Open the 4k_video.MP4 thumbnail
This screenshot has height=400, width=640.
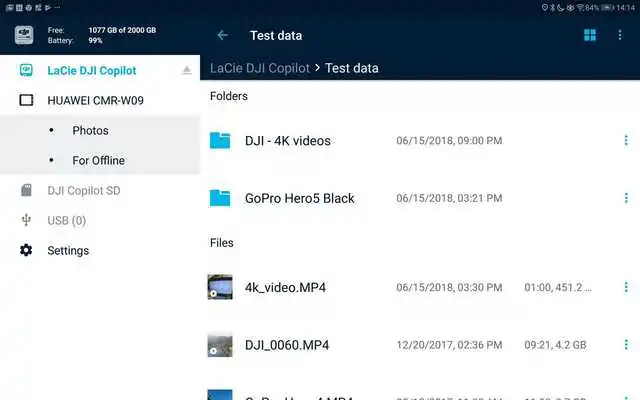pos(220,287)
